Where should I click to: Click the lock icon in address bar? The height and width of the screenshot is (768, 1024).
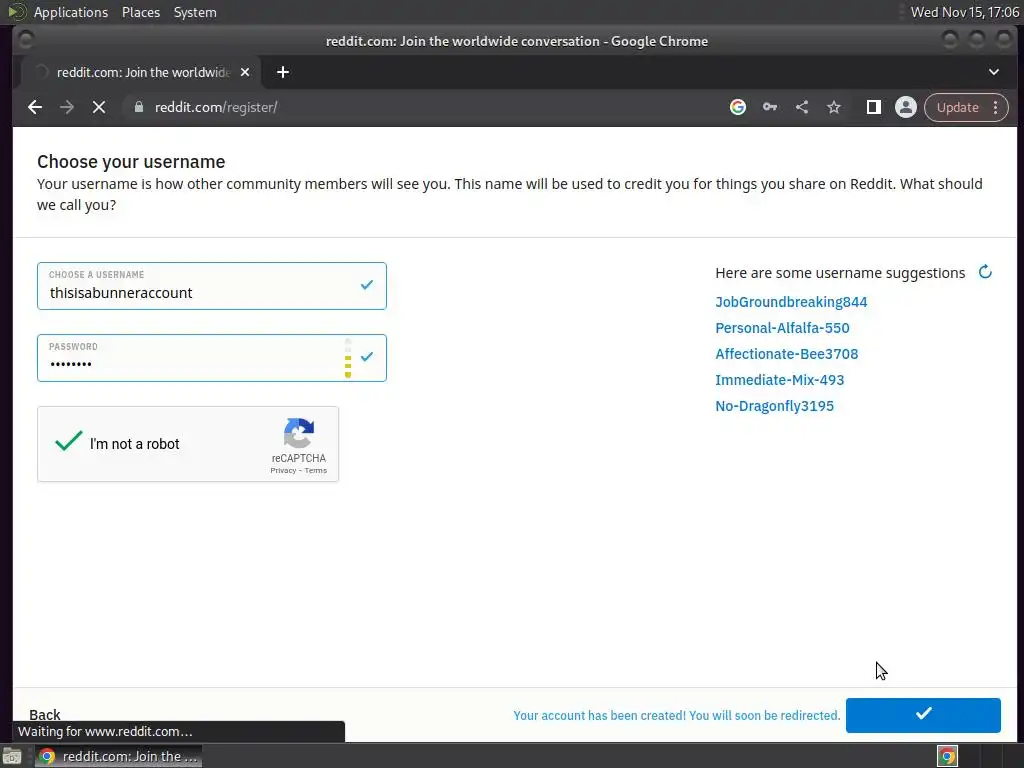[x=138, y=107]
